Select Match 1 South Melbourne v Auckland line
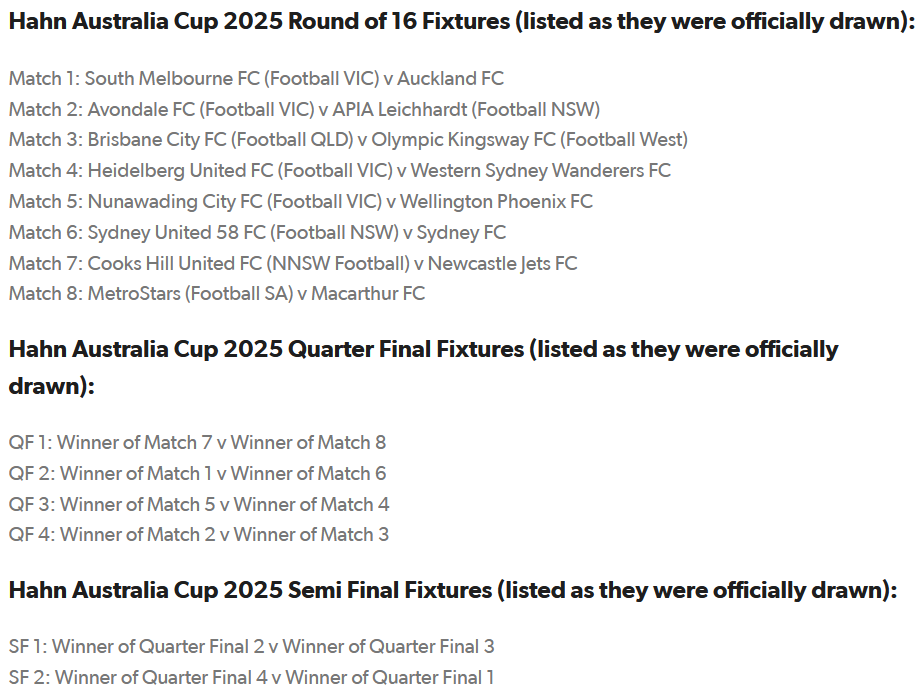921x698 pixels. coord(256,79)
